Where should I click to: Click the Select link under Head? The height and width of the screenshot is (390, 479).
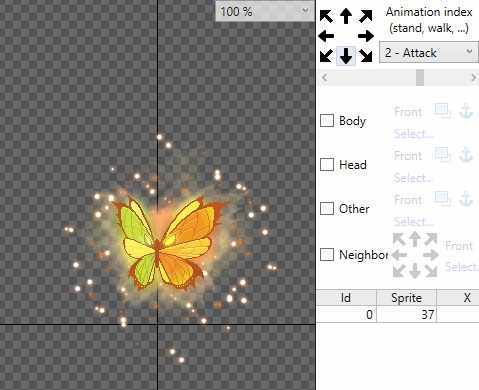tap(413, 178)
